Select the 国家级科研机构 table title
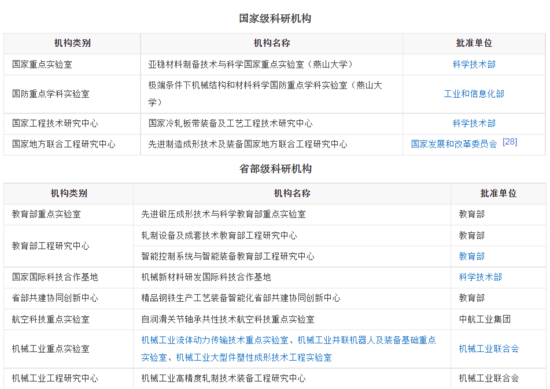The image size is (550, 389). click(275, 19)
